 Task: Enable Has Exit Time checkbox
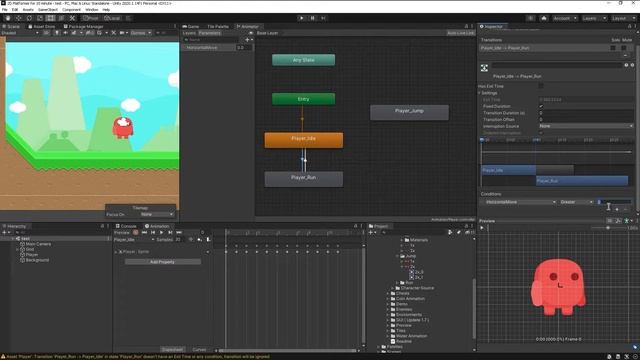coord(541,86)
